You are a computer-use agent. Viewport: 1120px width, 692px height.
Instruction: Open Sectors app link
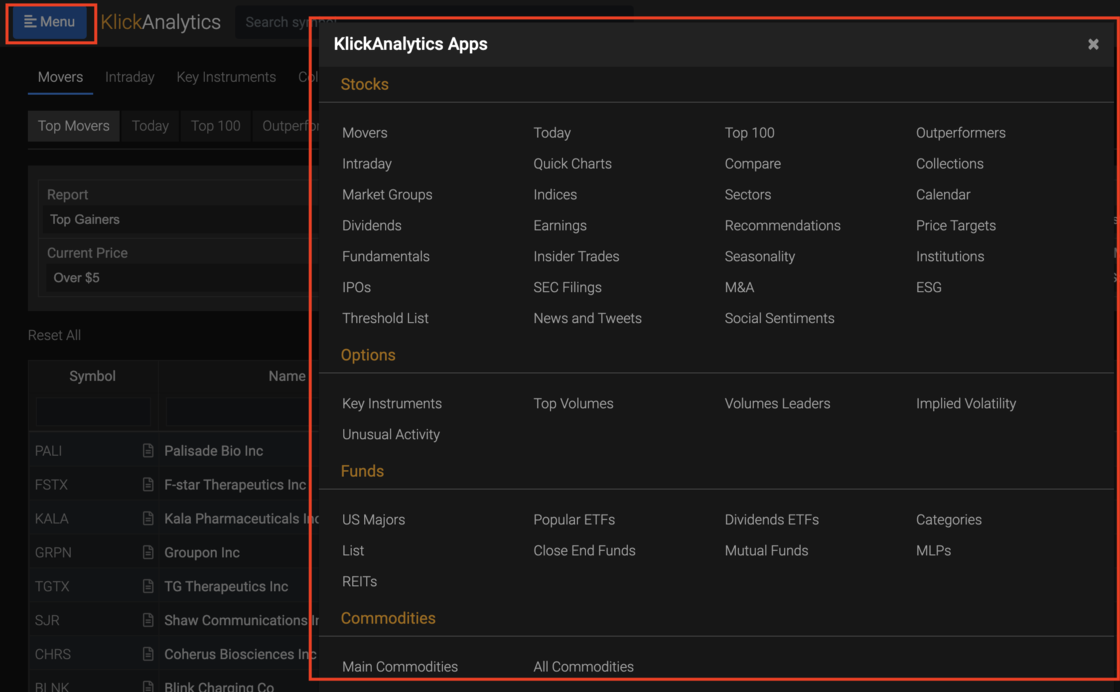pyautogui.click(x=747, y=194)
